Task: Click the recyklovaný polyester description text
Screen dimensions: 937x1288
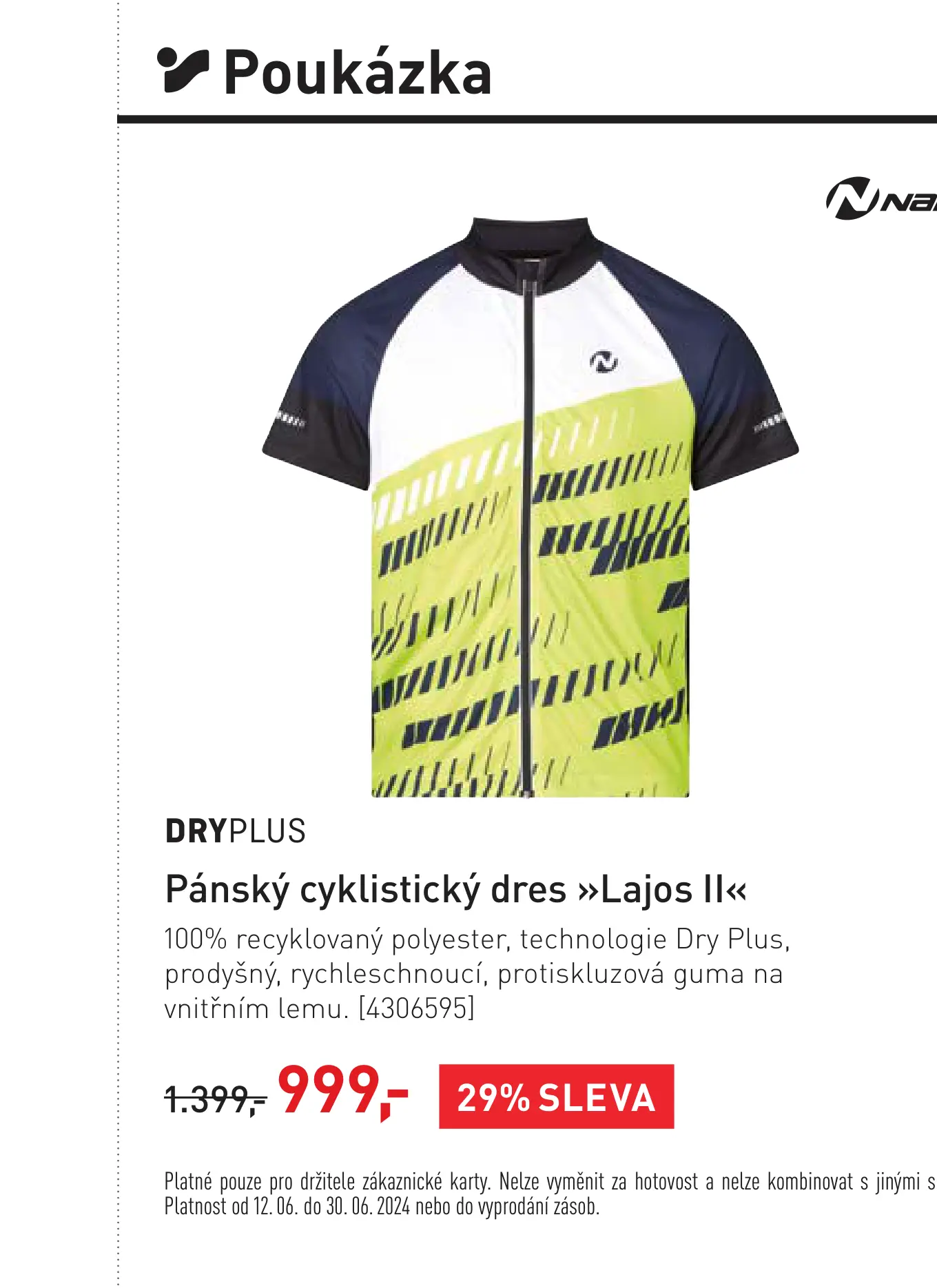Action: click(x=477, y=974)
